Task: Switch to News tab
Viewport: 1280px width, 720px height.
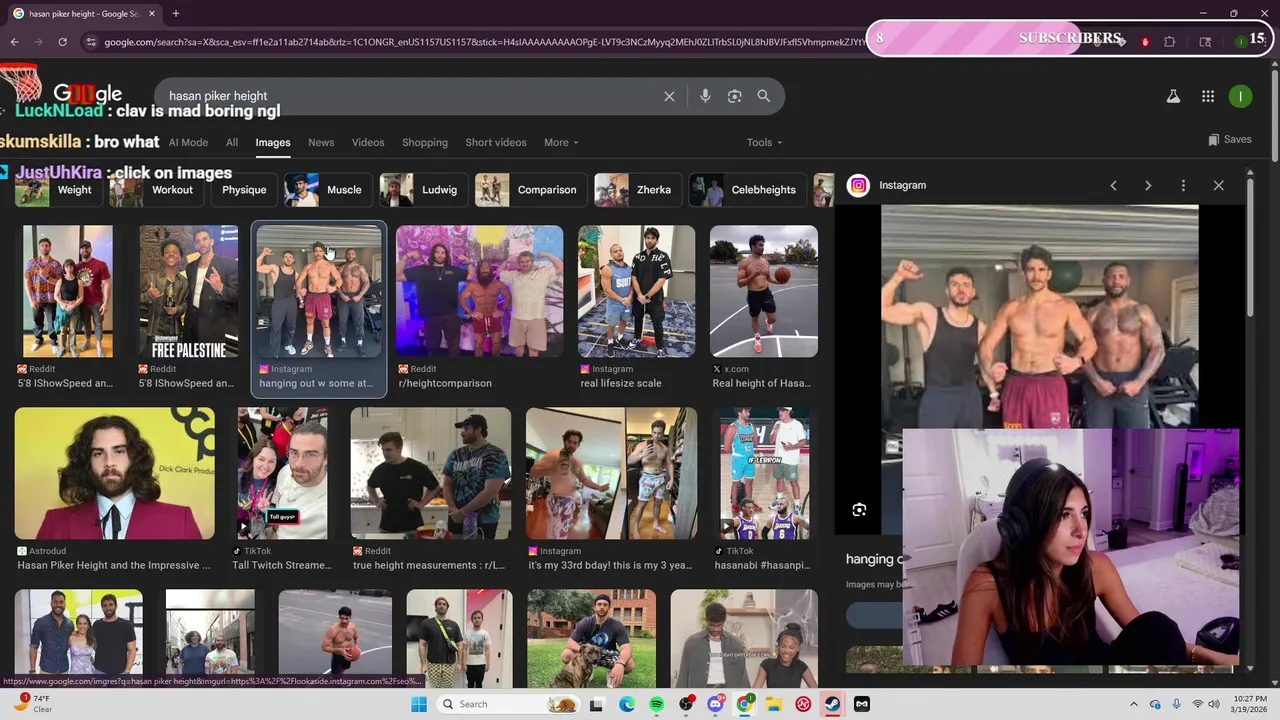Action: point(321,142)
